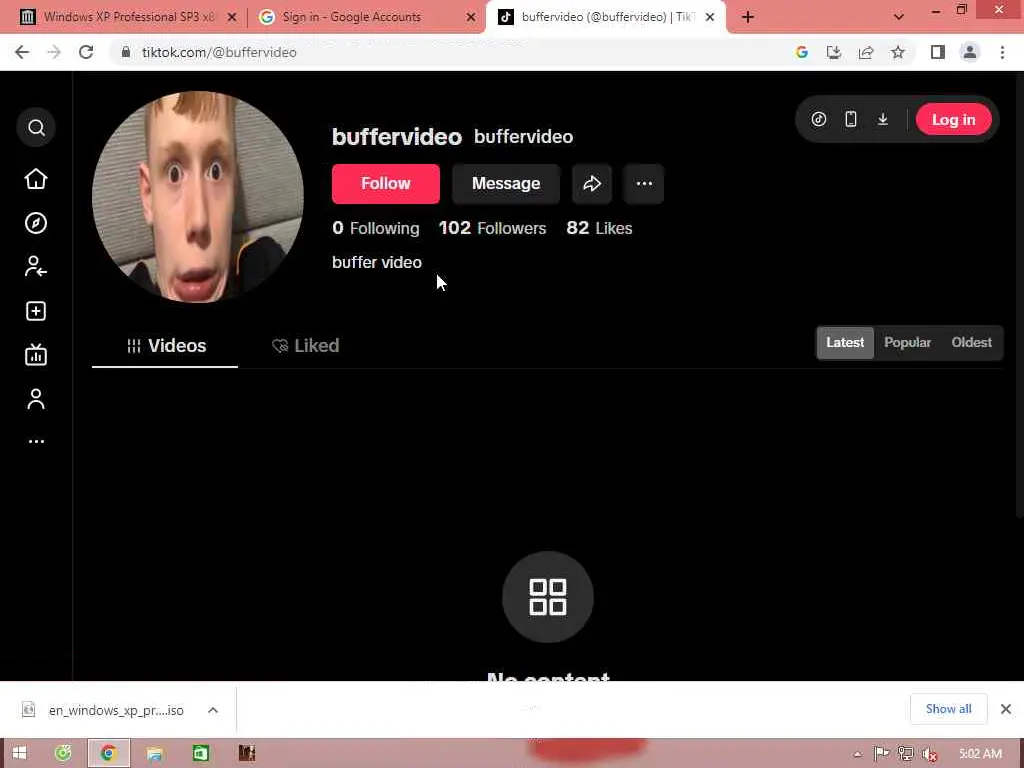Sort videos by Oldest

click(971, 343)
